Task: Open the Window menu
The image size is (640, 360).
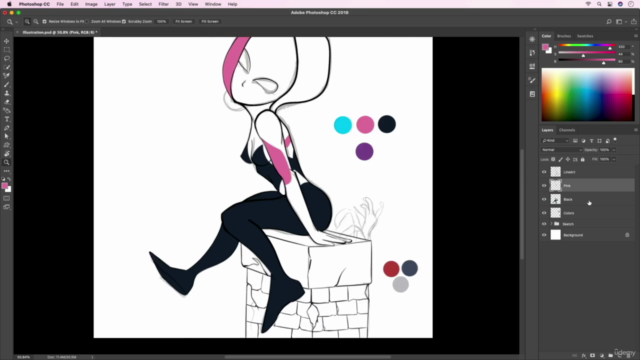Action: [x=213, y=4]
